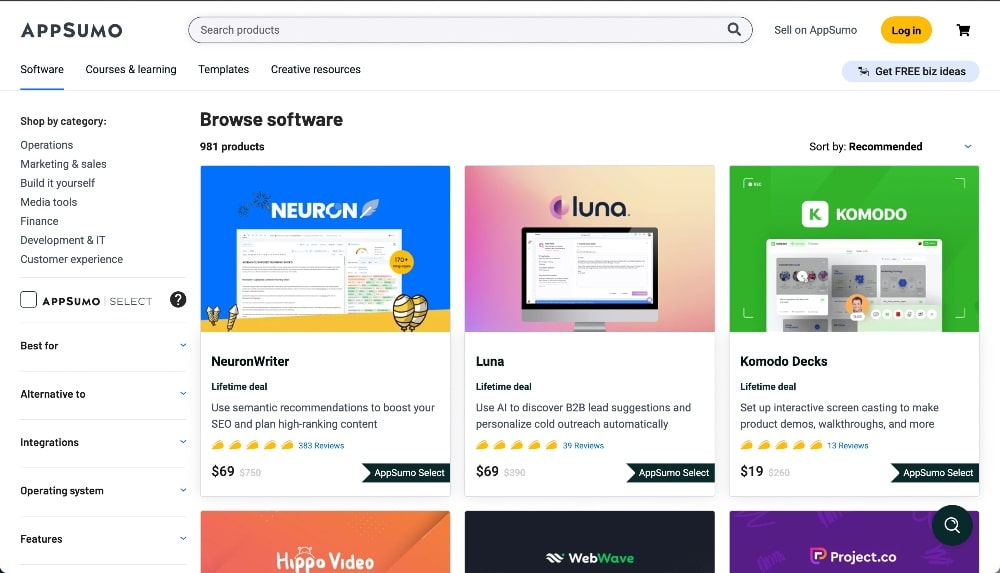
Task: Open the Hippo Video product image
Action: pyautogui.click(x=325, y=542)
